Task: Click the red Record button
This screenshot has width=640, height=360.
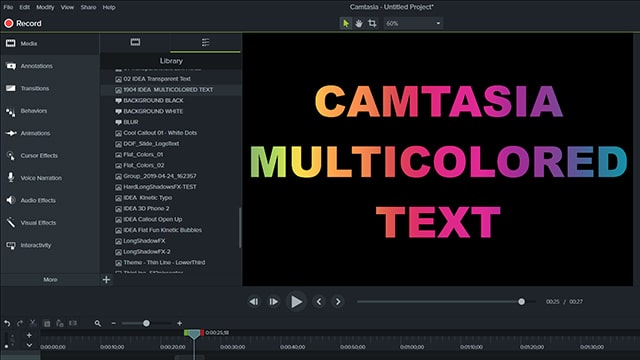Action: [x=23, y=23]
